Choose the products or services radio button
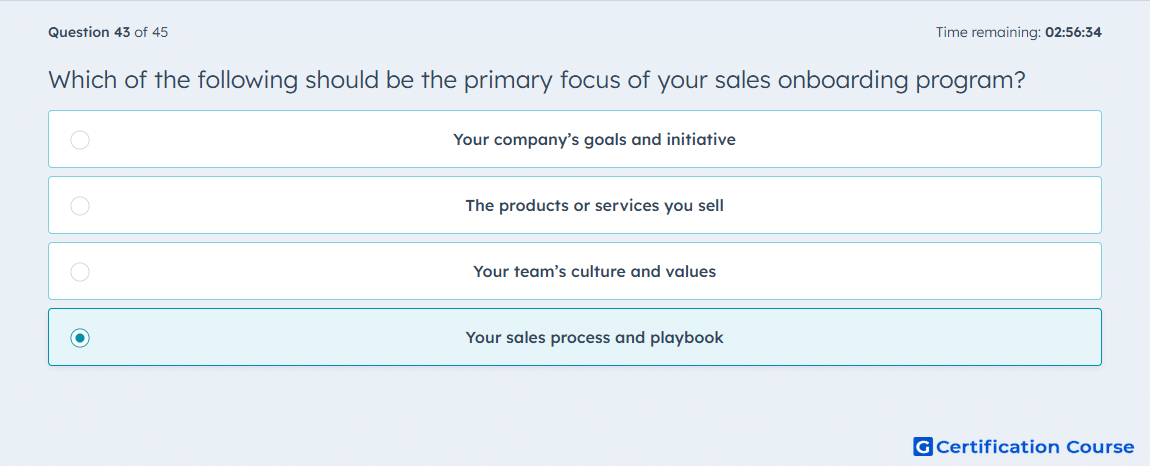 pos(80,205)
